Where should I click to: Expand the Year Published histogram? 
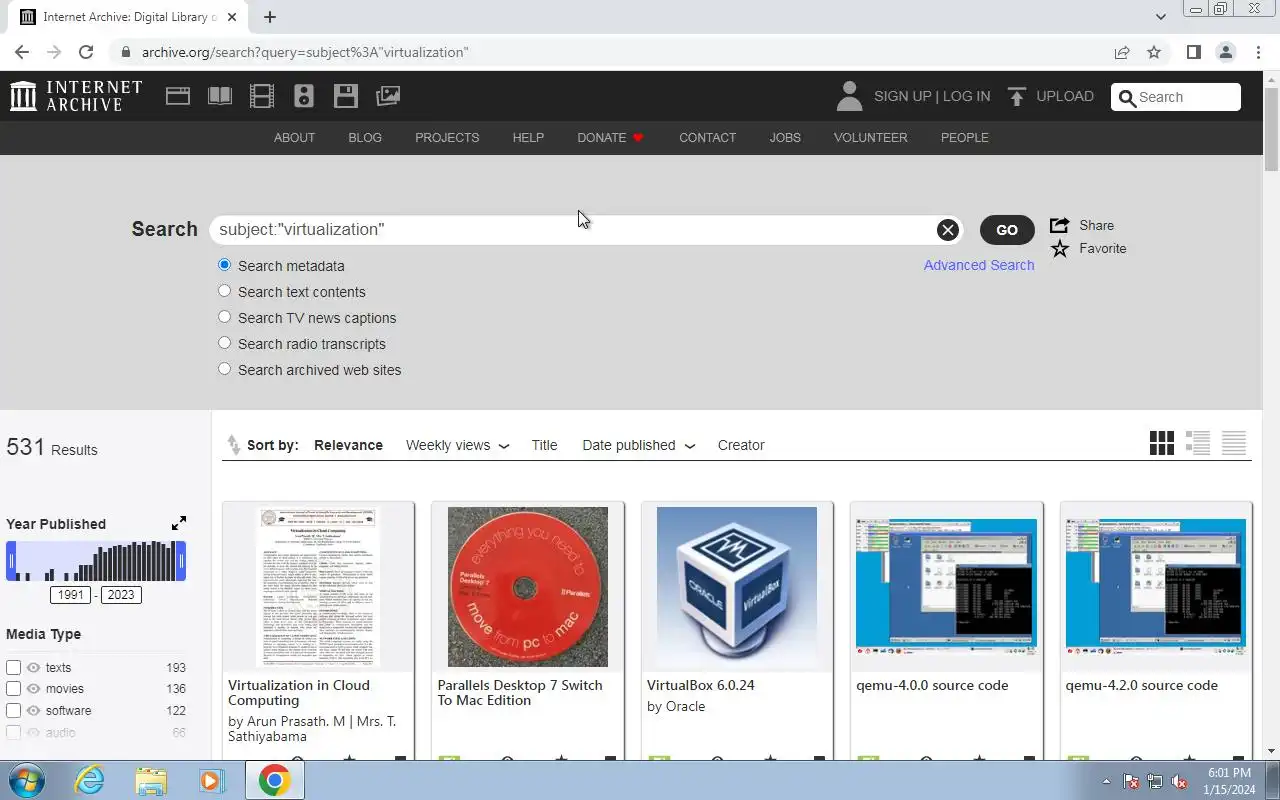pyautogui.click(x=178, y=523)
